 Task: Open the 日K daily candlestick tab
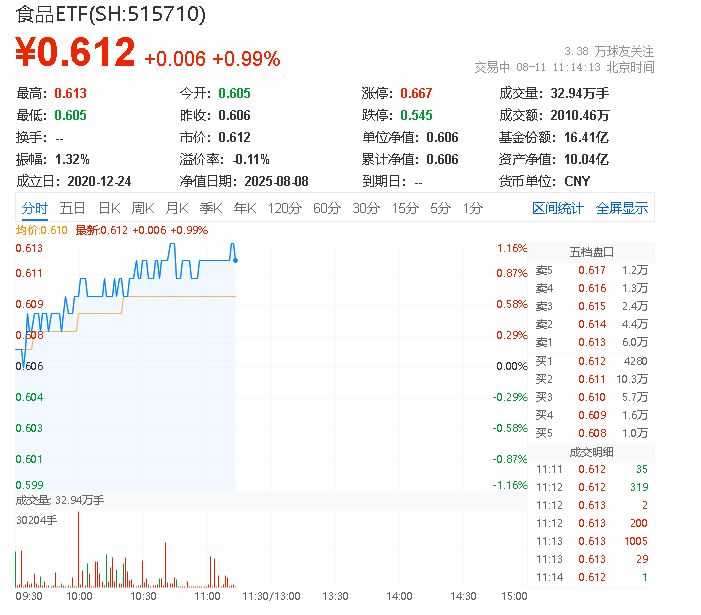pos(109,208)
